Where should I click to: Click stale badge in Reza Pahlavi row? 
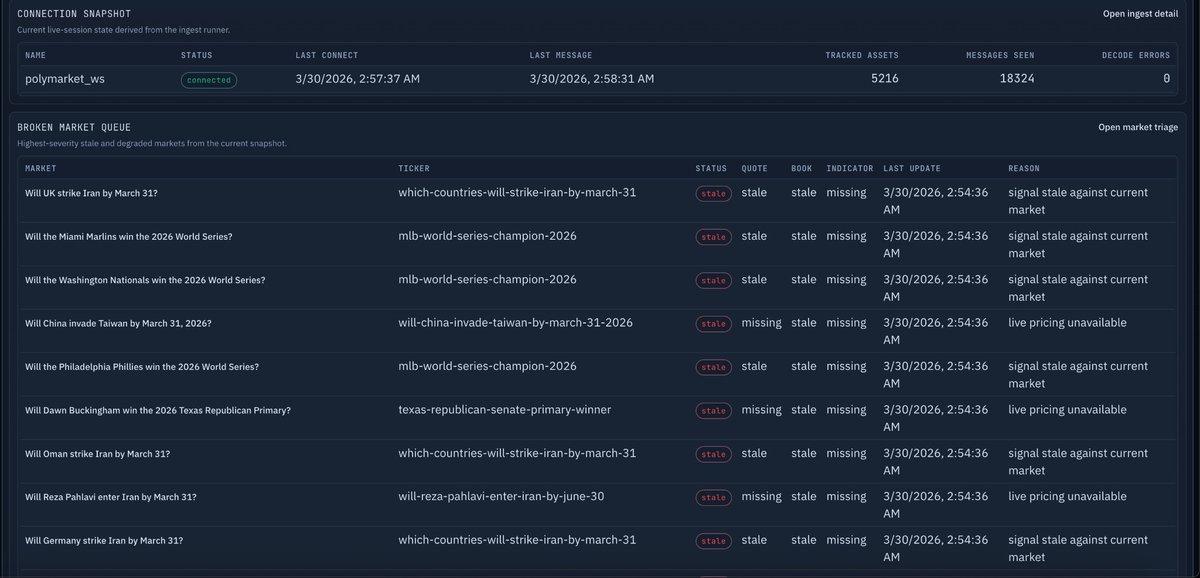point(714,498)
